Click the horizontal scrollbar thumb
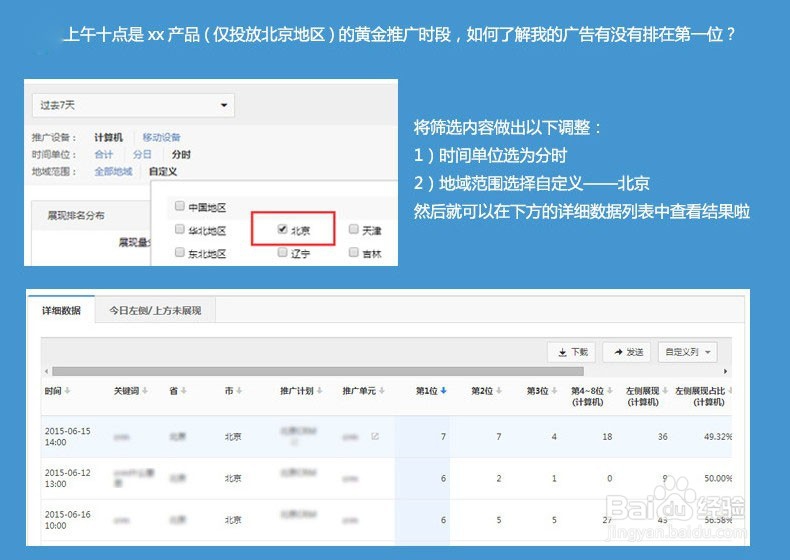The height and width of the screenshot is (560, 790). point(318,371)
